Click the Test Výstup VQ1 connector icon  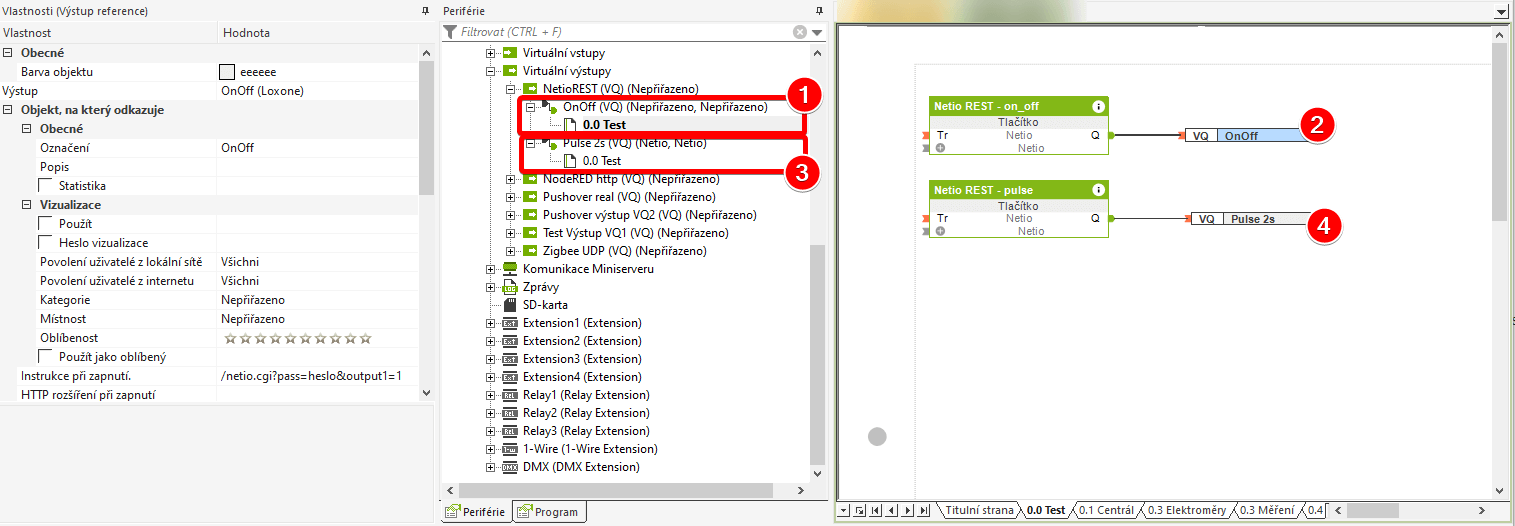click(x=530, y=233)
